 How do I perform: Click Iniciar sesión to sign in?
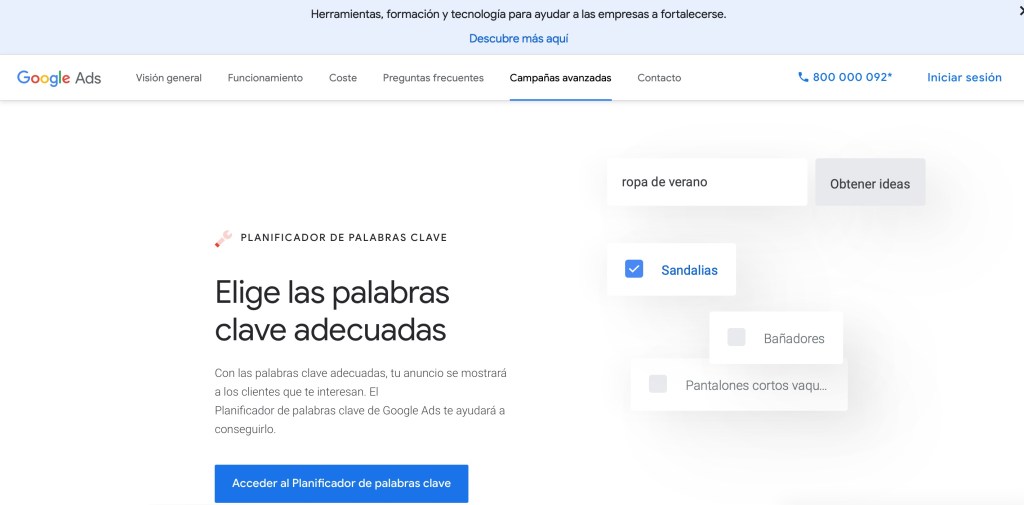click(964, 77)
